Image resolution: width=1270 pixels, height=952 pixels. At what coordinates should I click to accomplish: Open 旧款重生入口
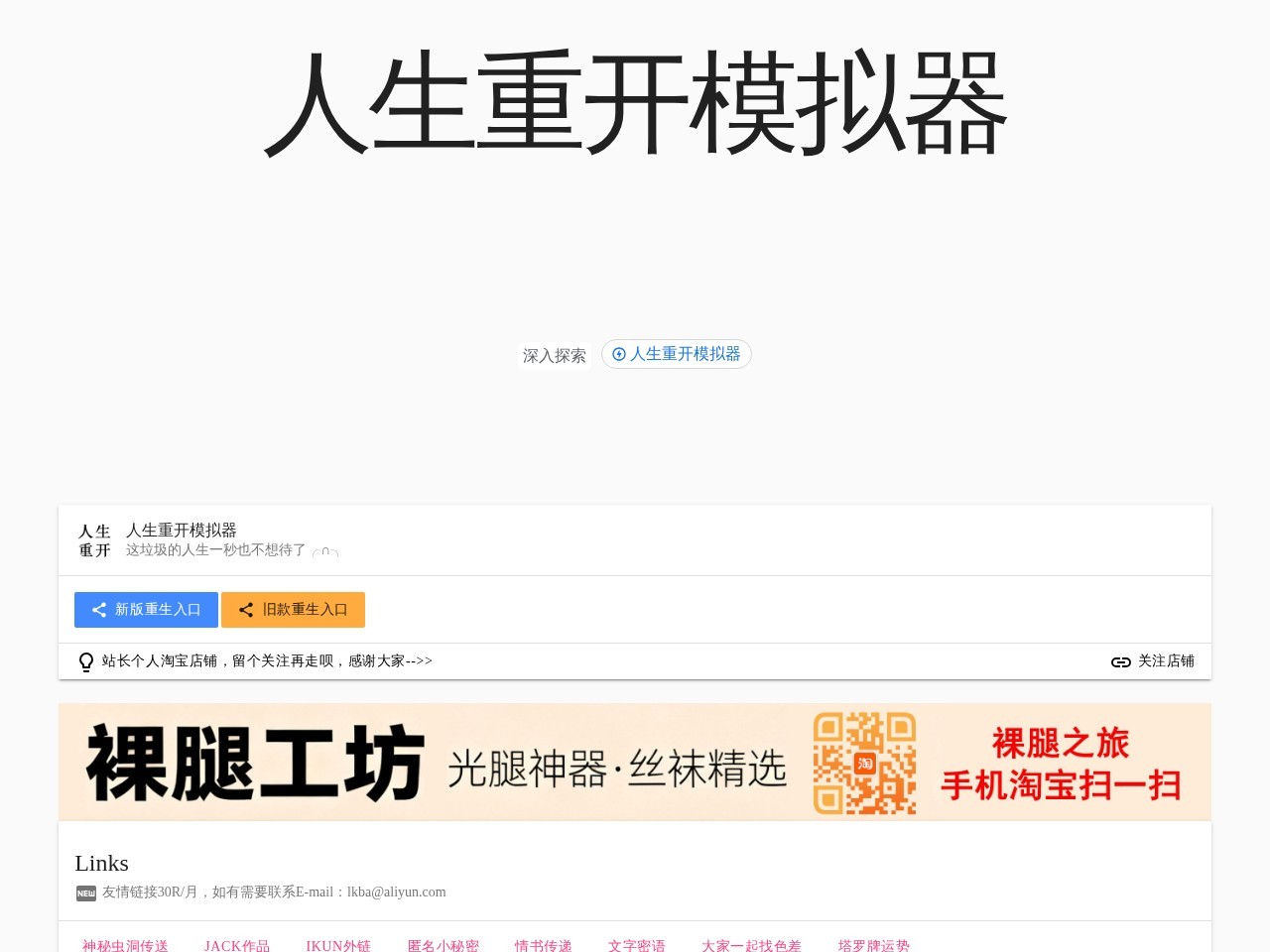pyautogui.click(x=294, y=610)
